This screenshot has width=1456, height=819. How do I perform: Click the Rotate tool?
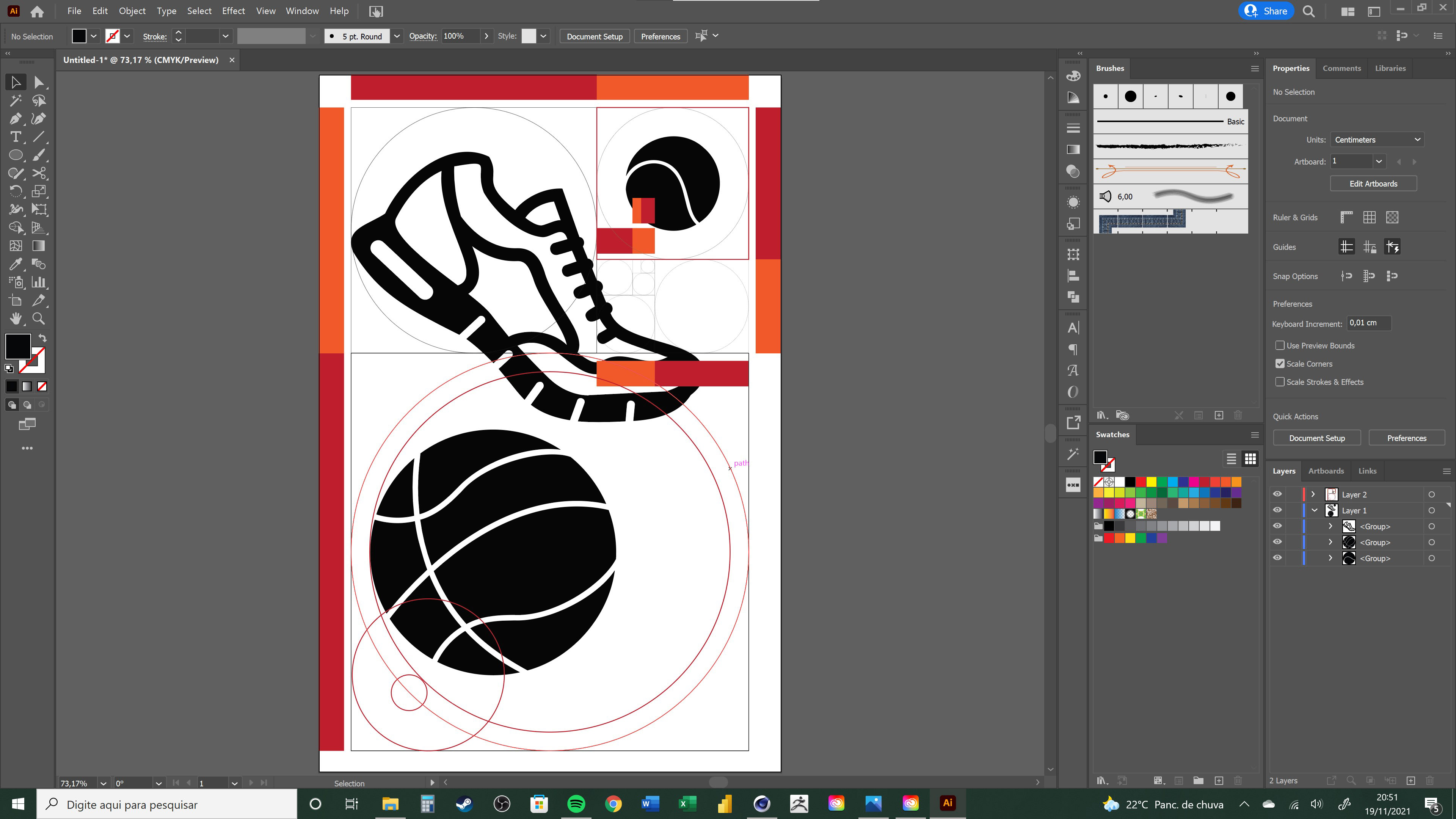[15, 191]
